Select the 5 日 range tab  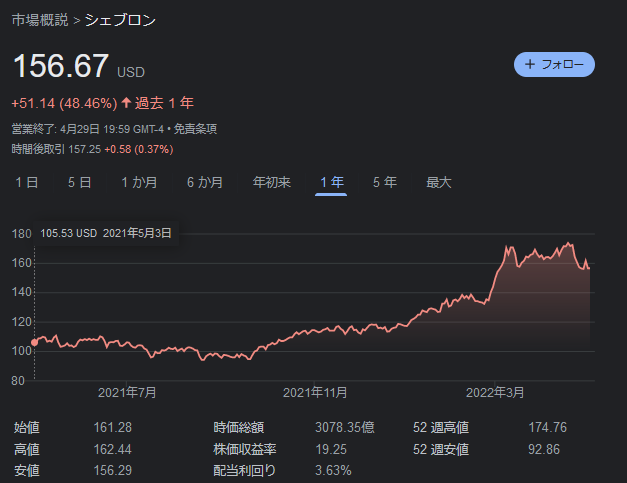point(80,183)
